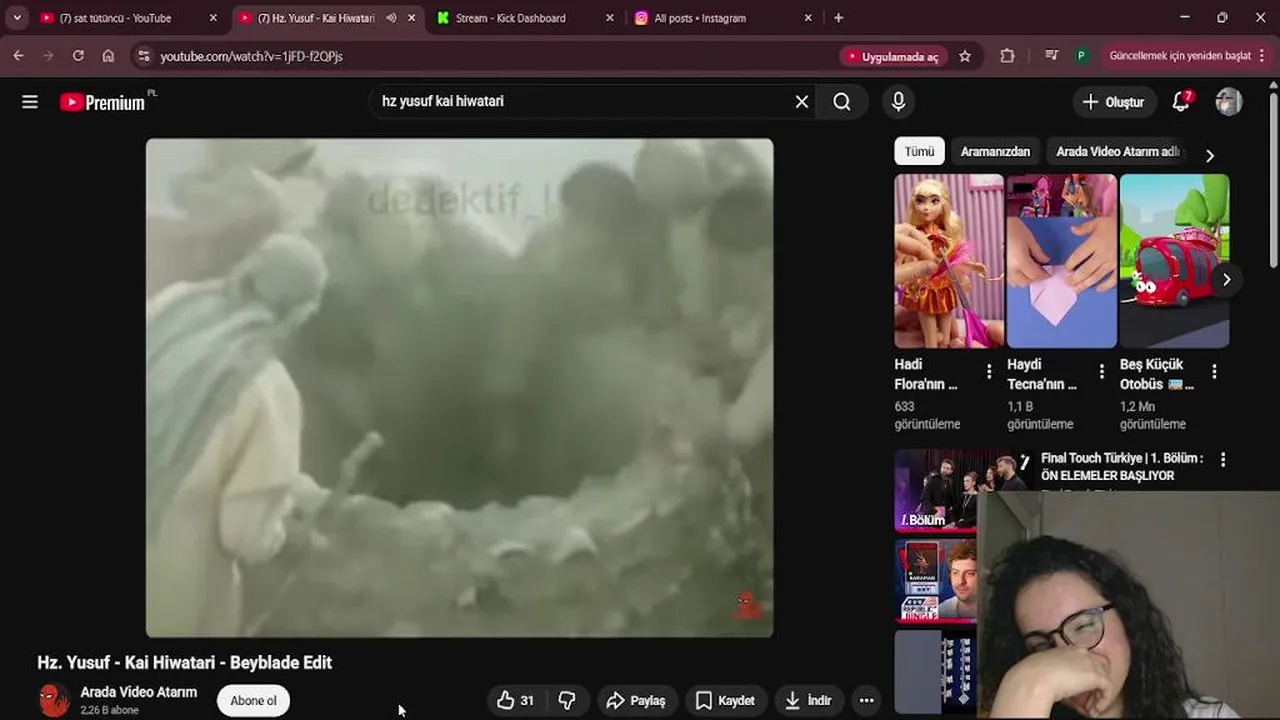
Task: Open options for Final Touch Türkiye video
Action: point(1222,460)
